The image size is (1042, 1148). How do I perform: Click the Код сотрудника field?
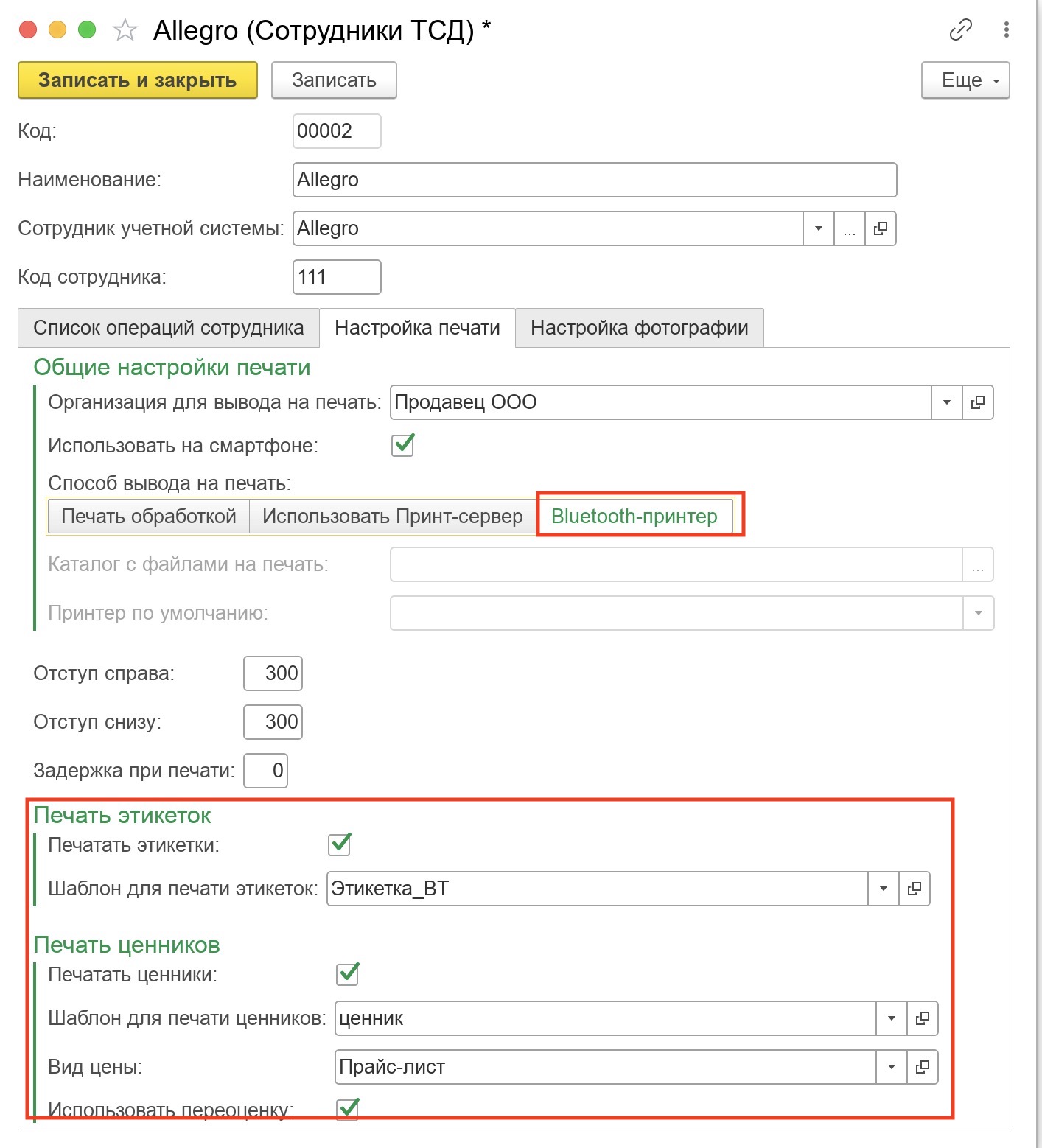click(x=337, y=277)
